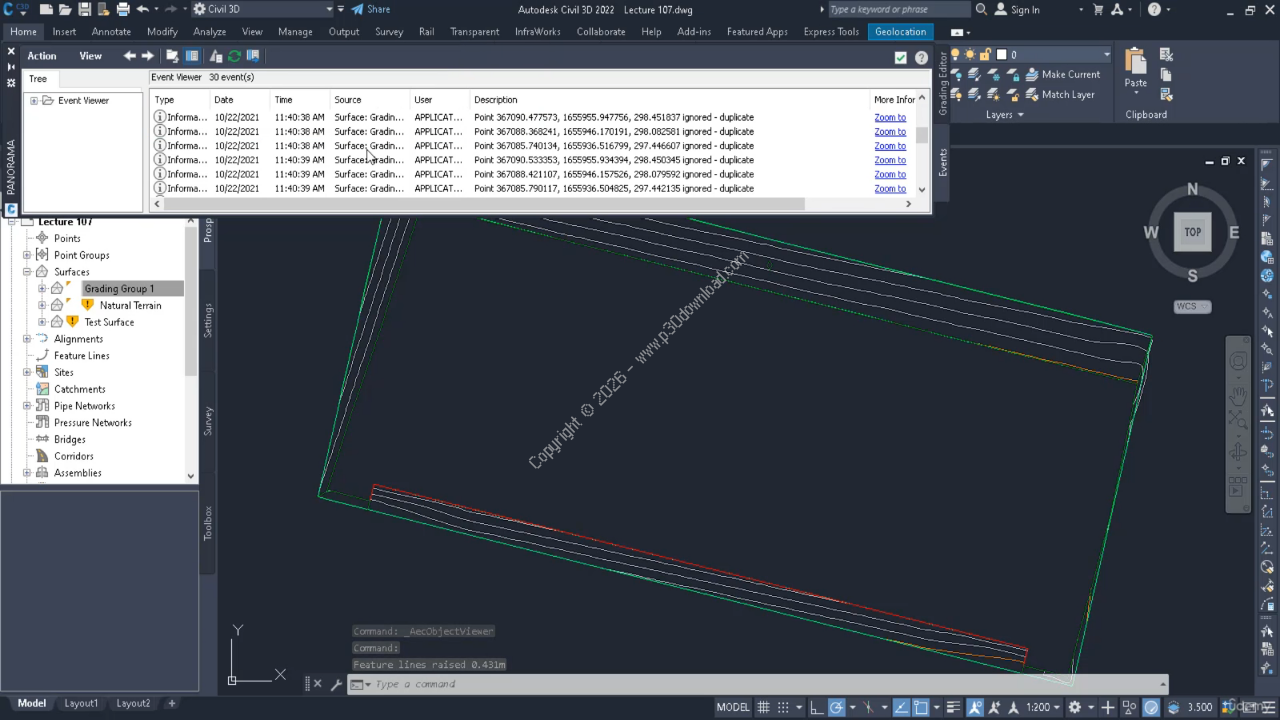
Task: Open the Analyze ribbon tab
Action: point(209,31)
